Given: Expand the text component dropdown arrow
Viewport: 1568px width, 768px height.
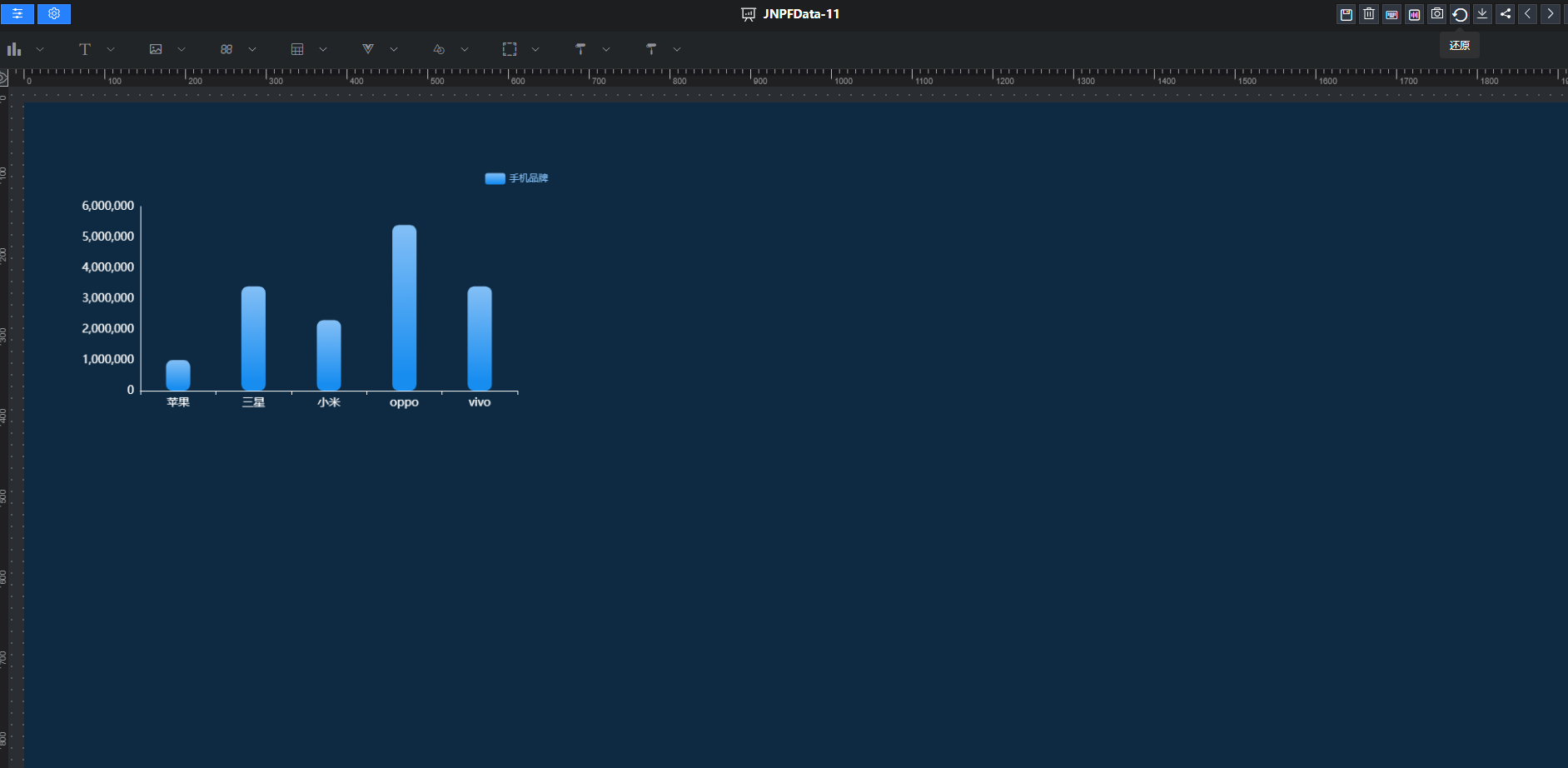Looking at the screenshot, I should coord(111,50).
